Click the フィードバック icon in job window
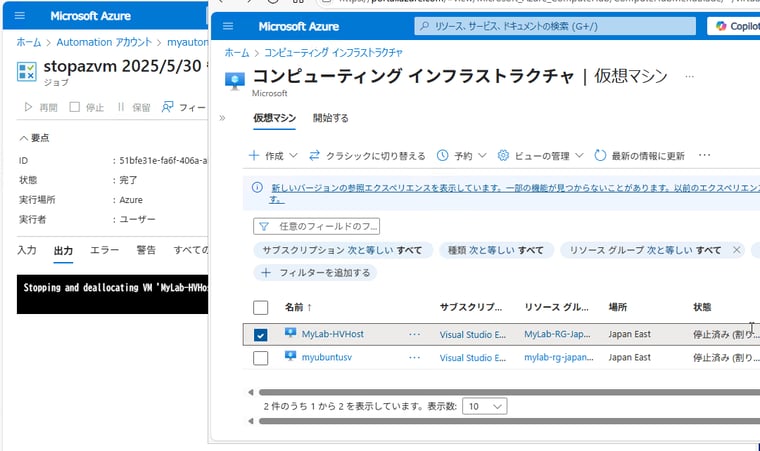The width and height of the screenshot is (760, 451). [167, 107]
